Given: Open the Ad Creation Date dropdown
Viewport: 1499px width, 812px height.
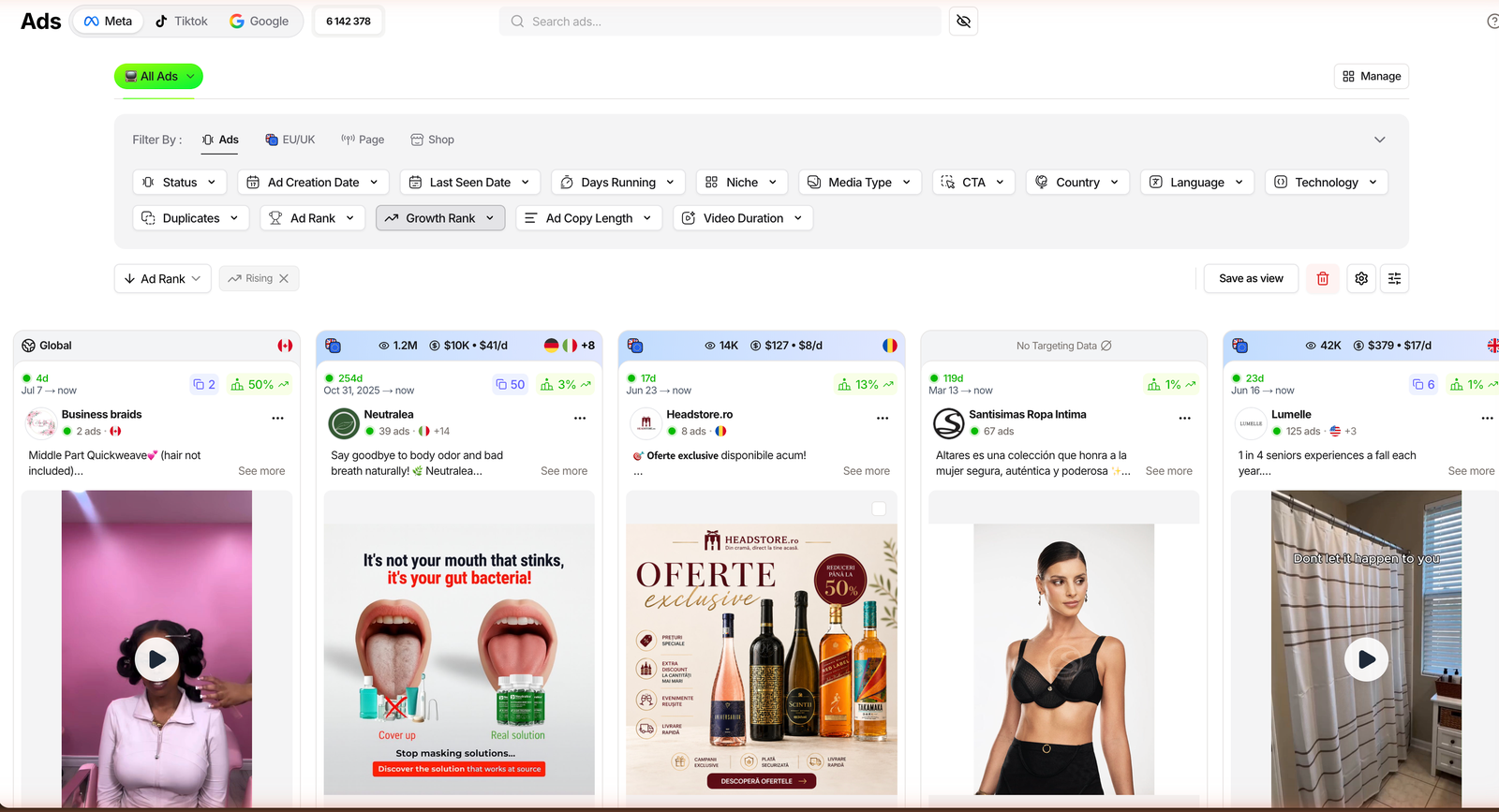Looking at the screenshot, I should [x=313, y=182].
